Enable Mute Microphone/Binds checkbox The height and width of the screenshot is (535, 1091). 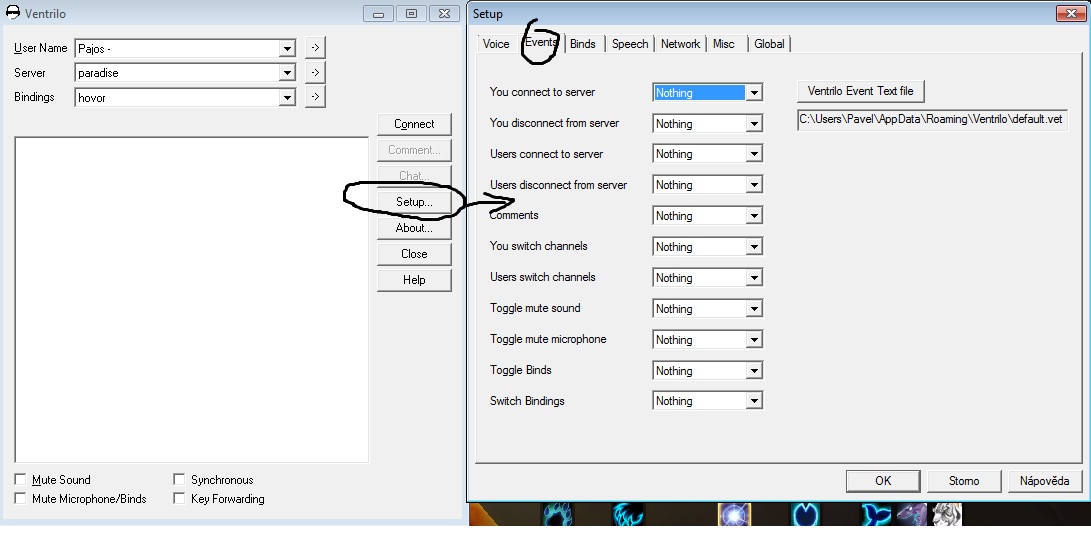pyautogui.click(x=20, y=498)
